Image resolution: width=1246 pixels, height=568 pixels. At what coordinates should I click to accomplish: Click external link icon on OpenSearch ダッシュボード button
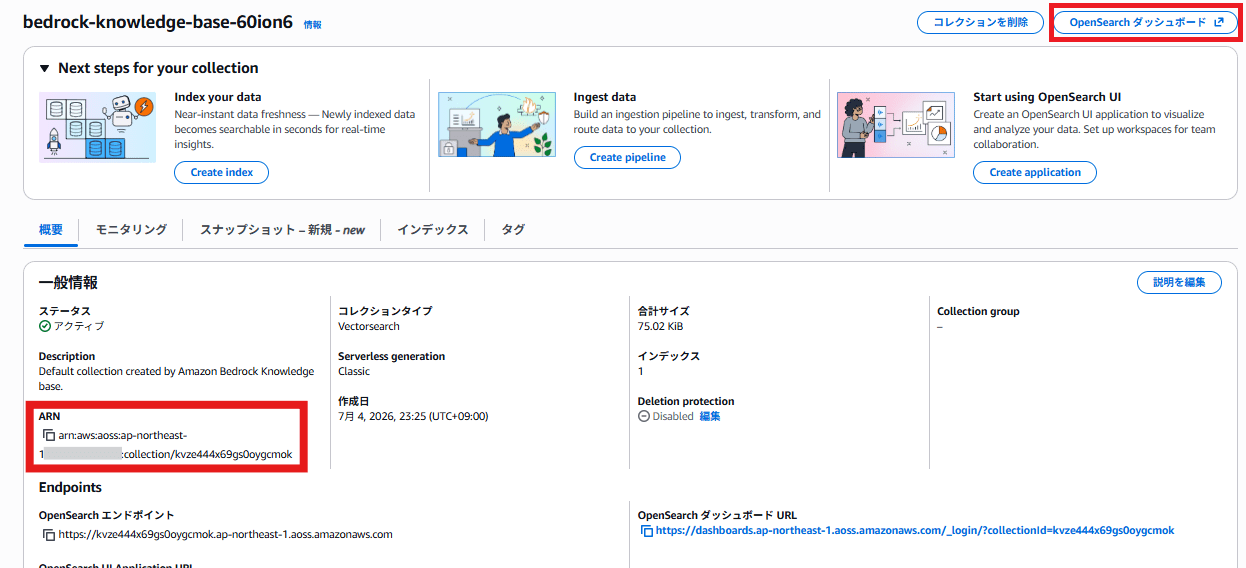(x=1218, y=22)
